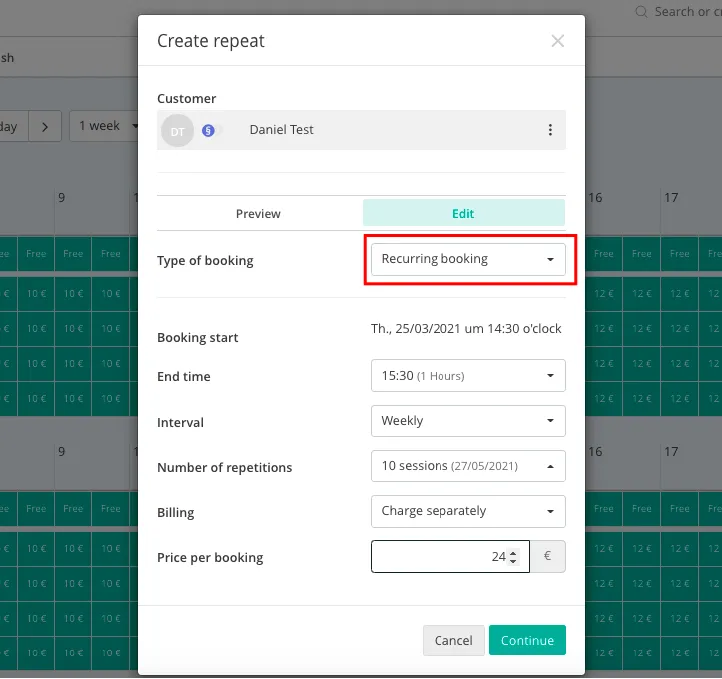Viewport: 722px width, 679px height.
Task: Click the blue badge icon beside Daniel Test
Action: [208, 130]
